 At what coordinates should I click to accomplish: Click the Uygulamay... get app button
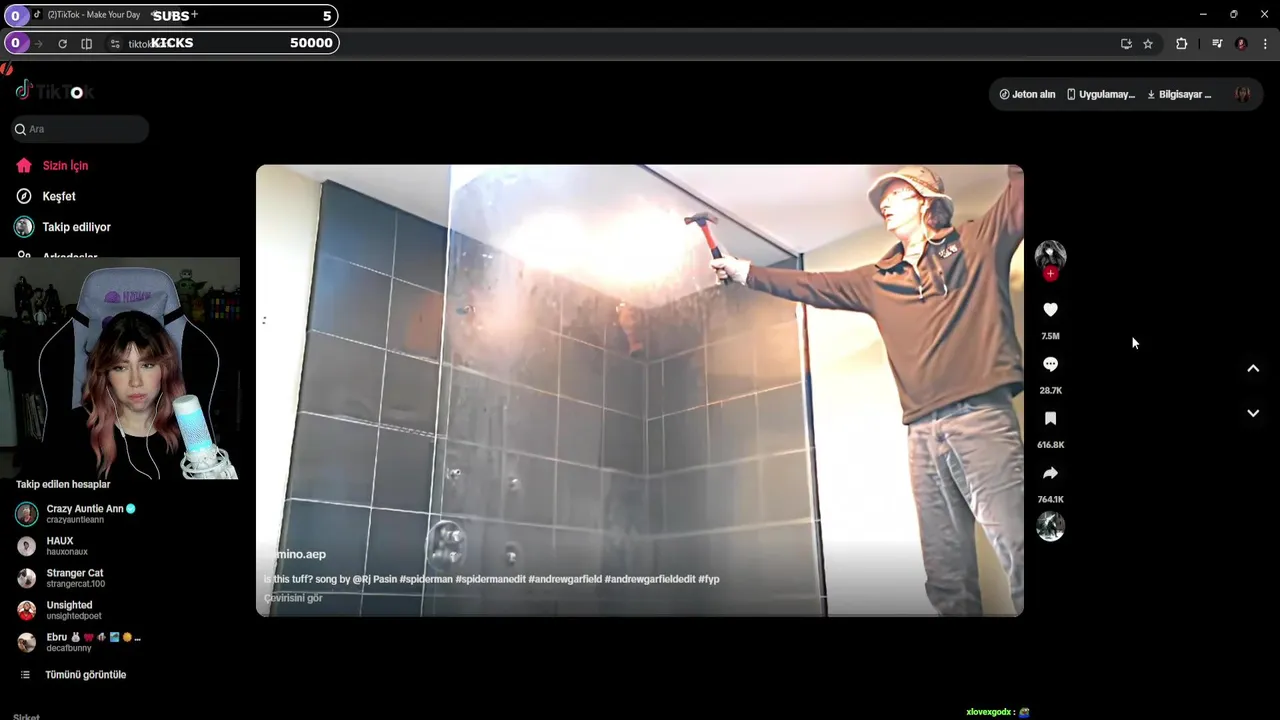click(x=1100, y=94)
